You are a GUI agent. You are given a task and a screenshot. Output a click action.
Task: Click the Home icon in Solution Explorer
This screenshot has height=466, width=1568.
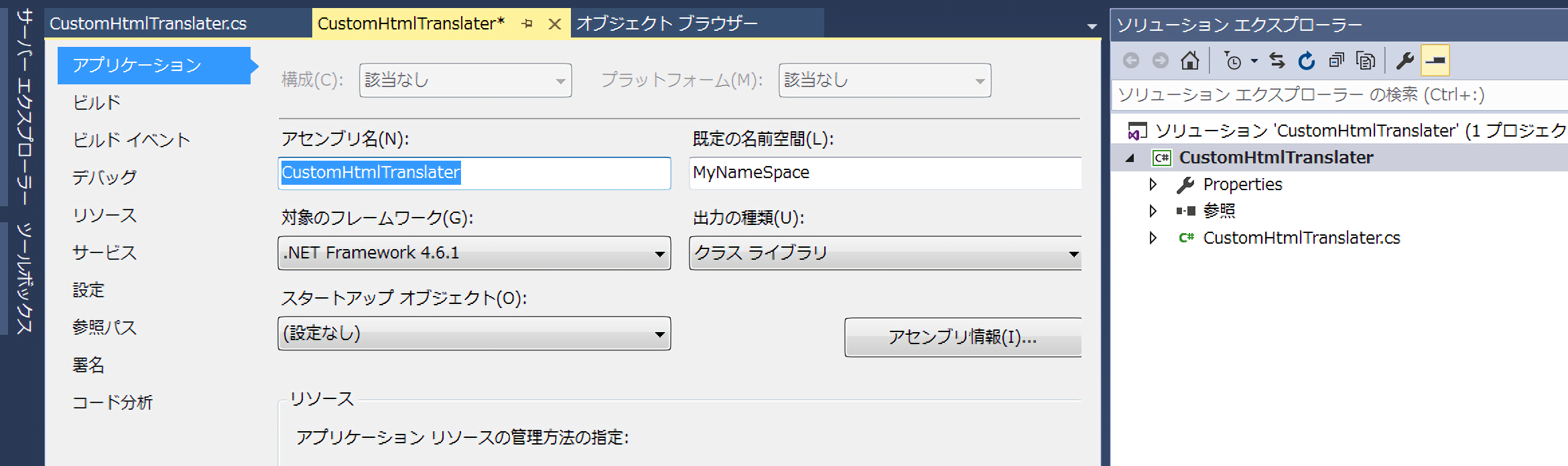point(1190,61)
